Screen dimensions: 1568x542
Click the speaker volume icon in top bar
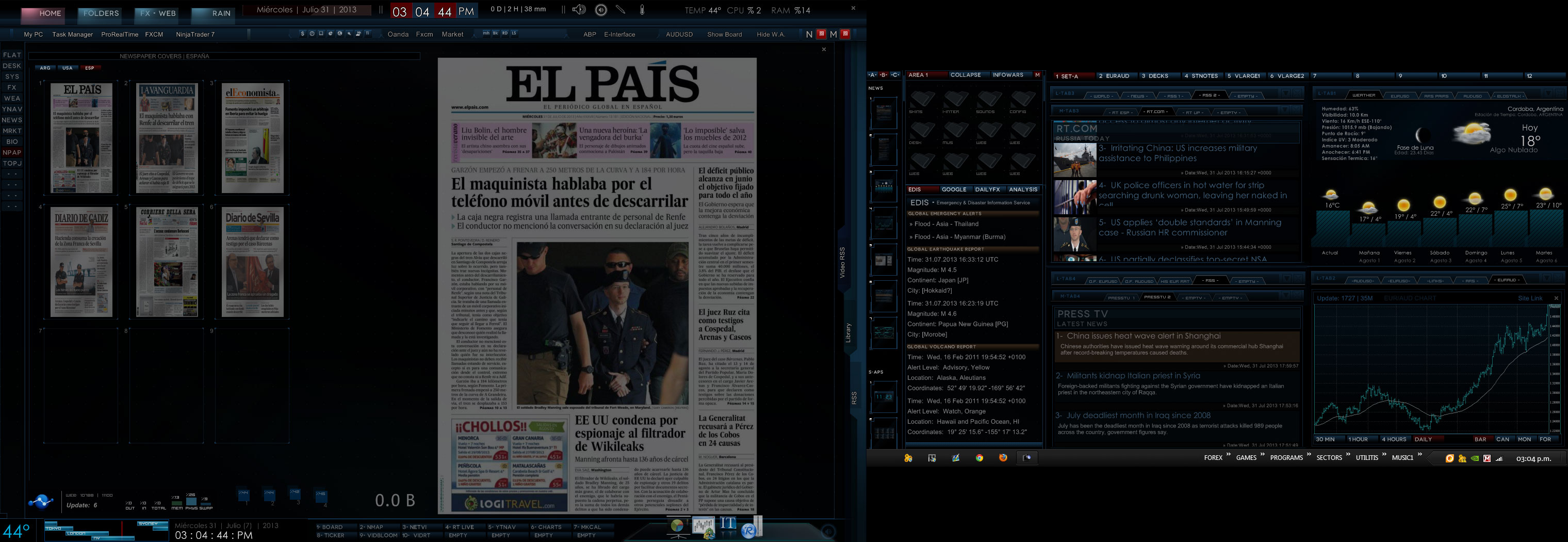[579, 10]
